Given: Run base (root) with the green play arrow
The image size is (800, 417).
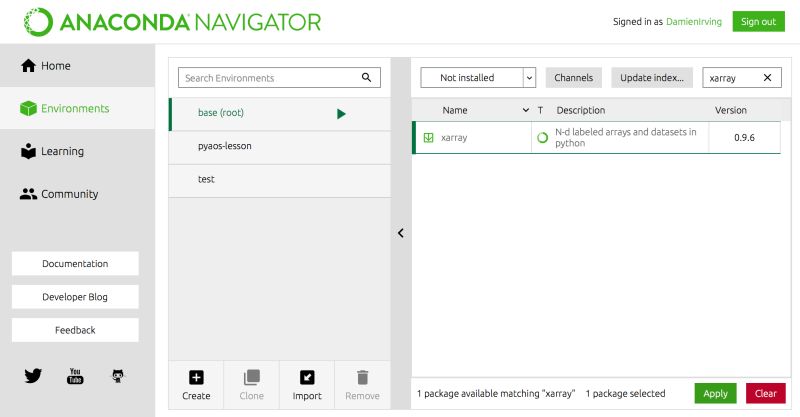Looking at the screenshot, I should point(341,114).
